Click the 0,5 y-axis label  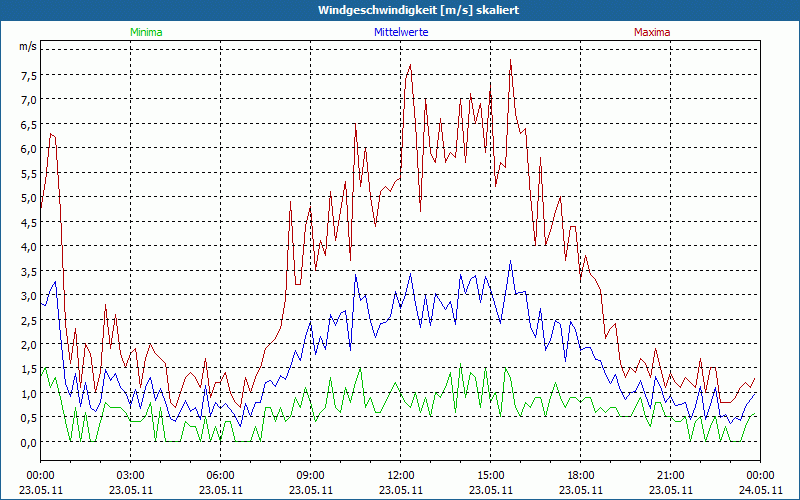click(x=29, y=418)
